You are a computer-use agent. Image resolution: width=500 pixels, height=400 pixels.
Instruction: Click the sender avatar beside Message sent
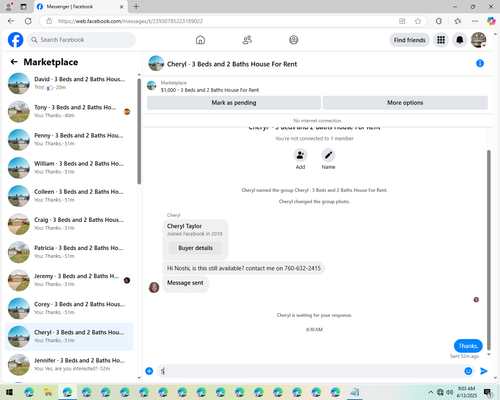[154, 287]
